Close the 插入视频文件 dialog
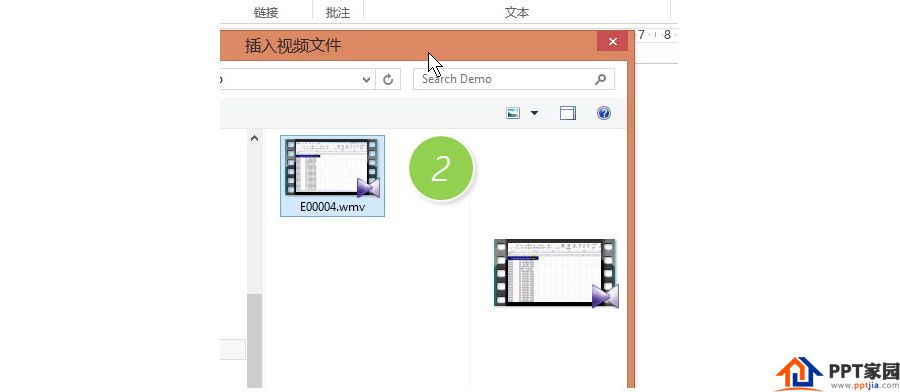The height and width of the screenshot is (392, 900). pyautogui.click(x=612, y=41)
